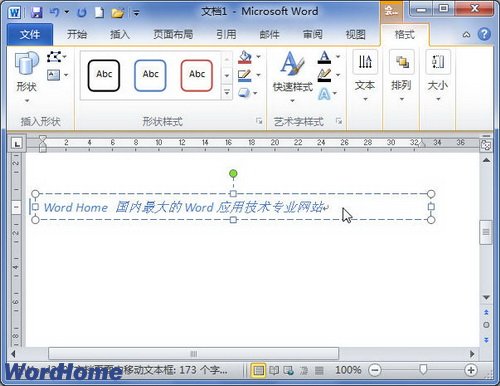The image size is (500, 386).
Task: Click the 100% zoom level button
Action: click(x=348, y=370)
